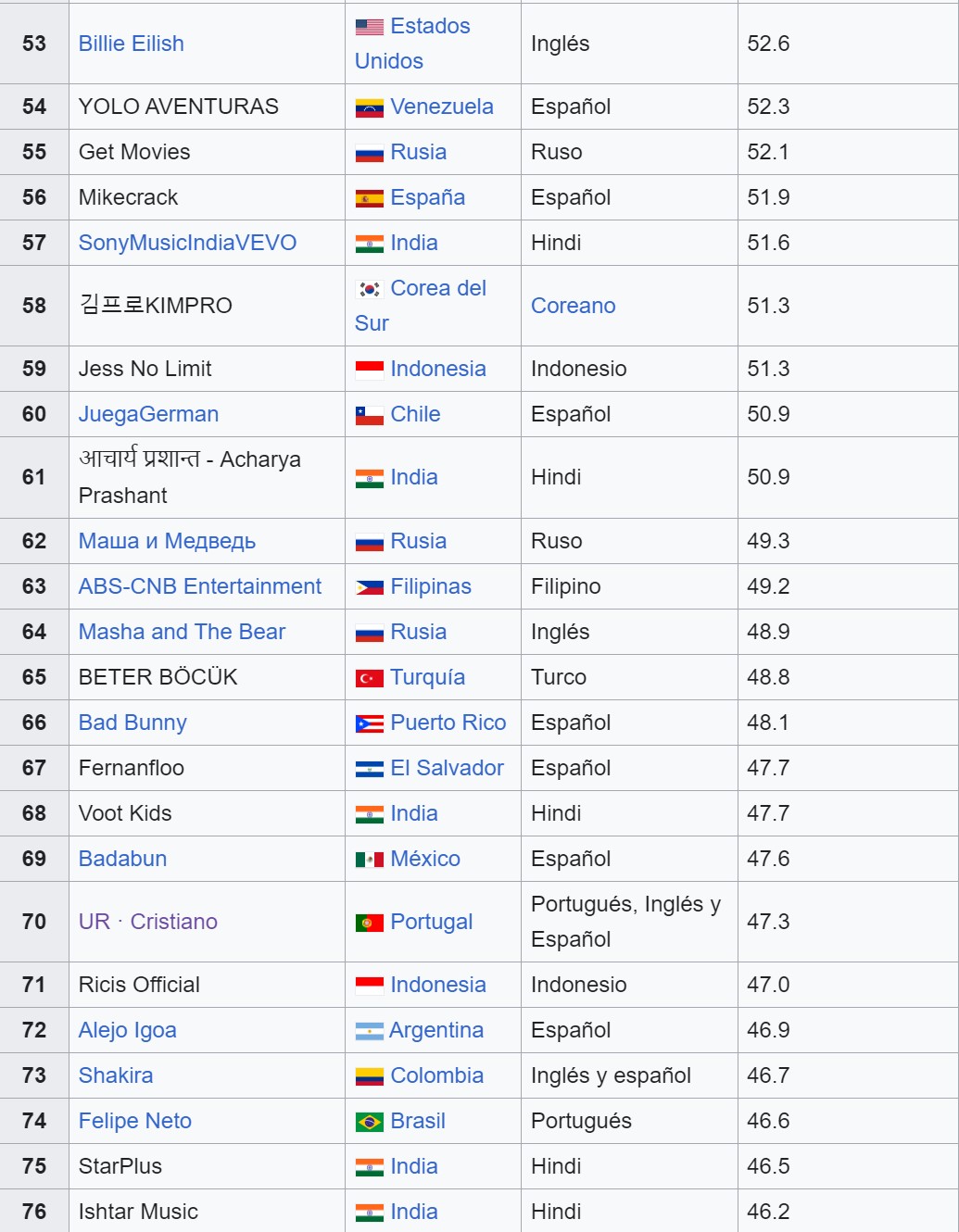959x1232 pixels.
Task: Click the South Korea flag icon
Action: (x=369, y=289)
